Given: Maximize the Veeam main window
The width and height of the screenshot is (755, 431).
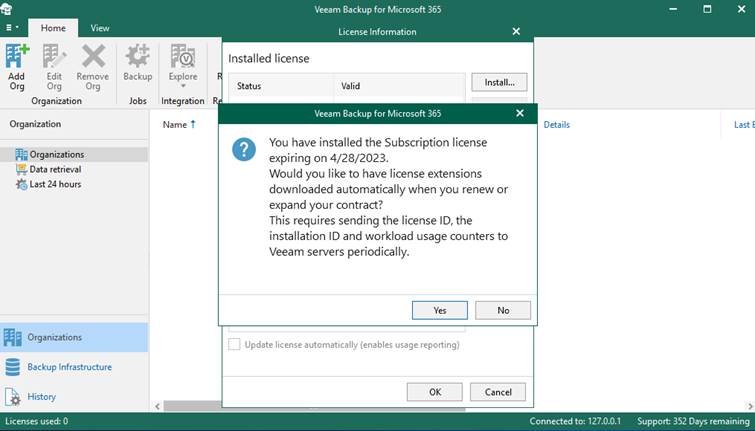Looking at the screenshot, I should [x=707, y=9].
